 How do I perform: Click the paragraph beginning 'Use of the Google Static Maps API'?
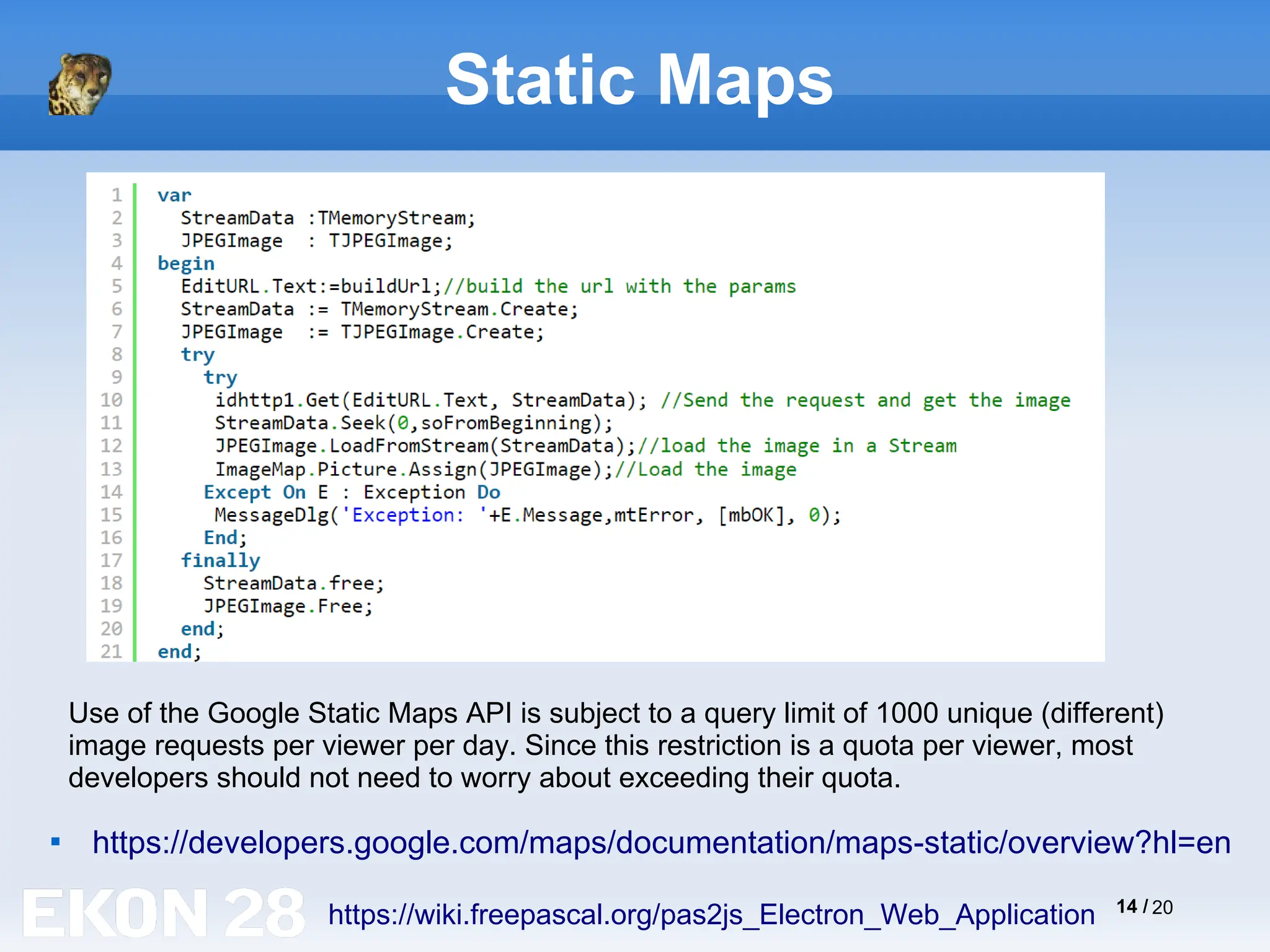(616, 745)
